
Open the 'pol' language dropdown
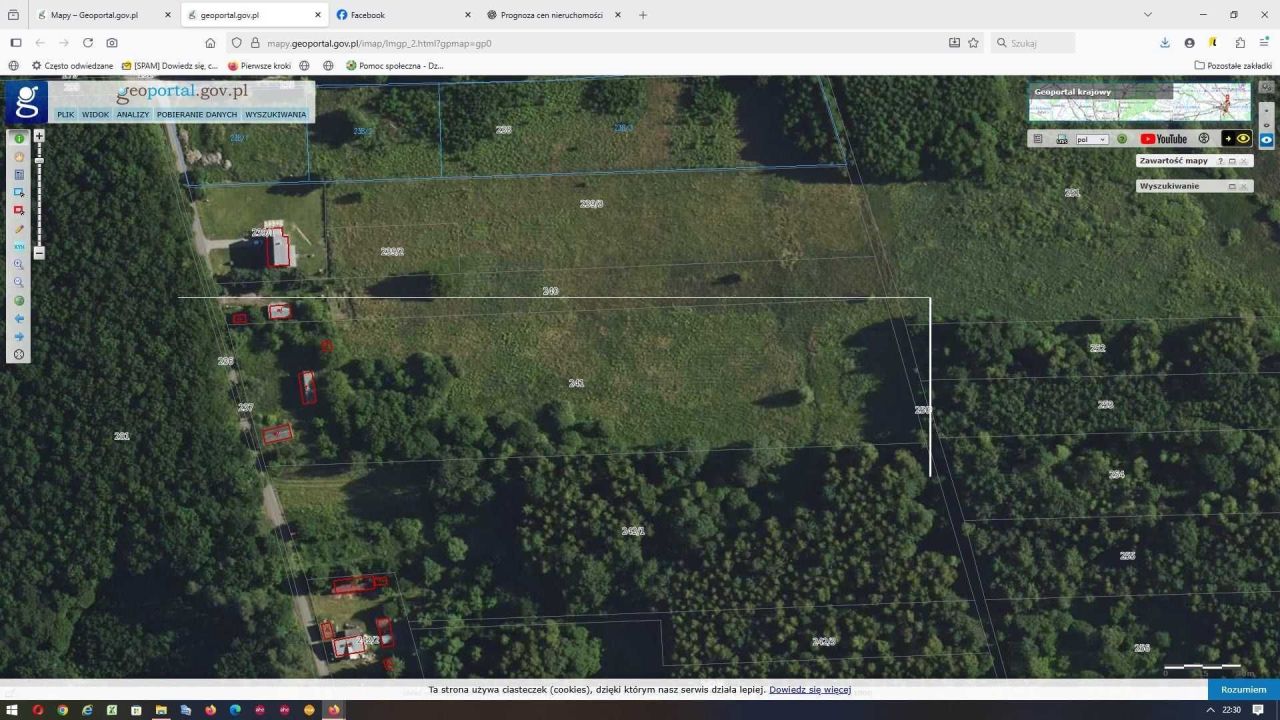(x=1092, y=140)
